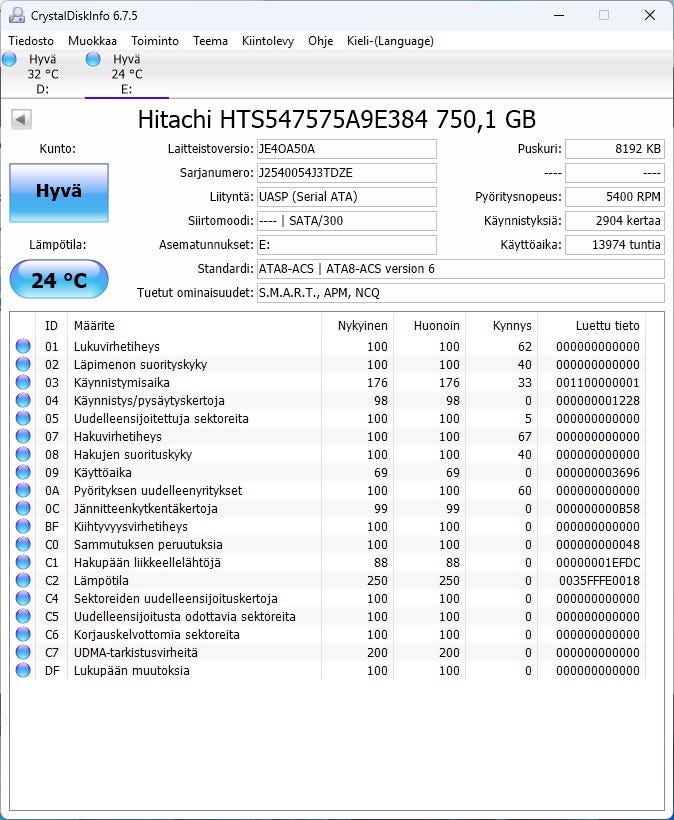674x820 pixels.
Task: Open the Tiedosto menu
Action: pos(31,41)
